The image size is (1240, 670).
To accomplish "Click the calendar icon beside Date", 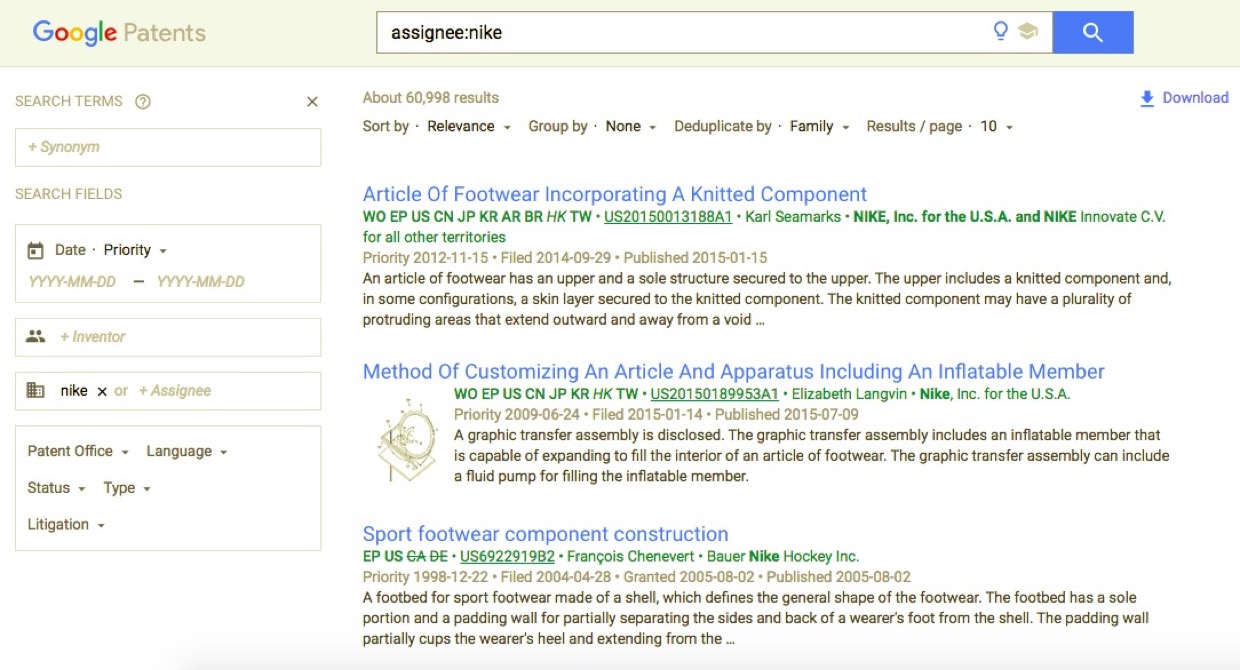I will point(35,250).
